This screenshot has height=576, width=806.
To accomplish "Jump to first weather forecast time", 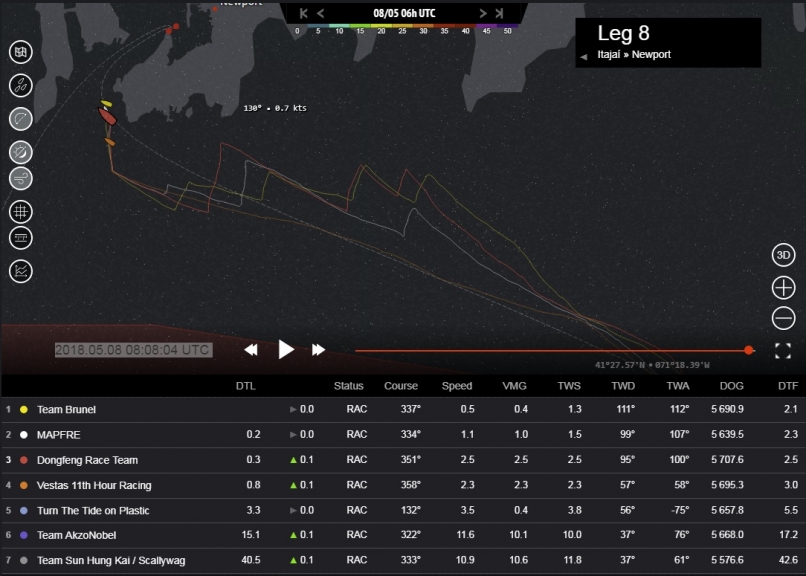I will coord(303,13).
